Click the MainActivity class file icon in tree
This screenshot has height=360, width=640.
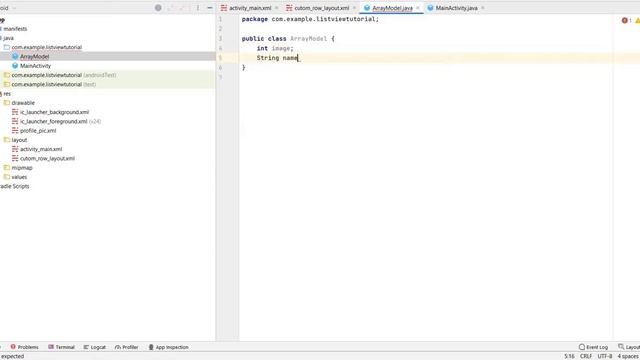pos(15,66)
